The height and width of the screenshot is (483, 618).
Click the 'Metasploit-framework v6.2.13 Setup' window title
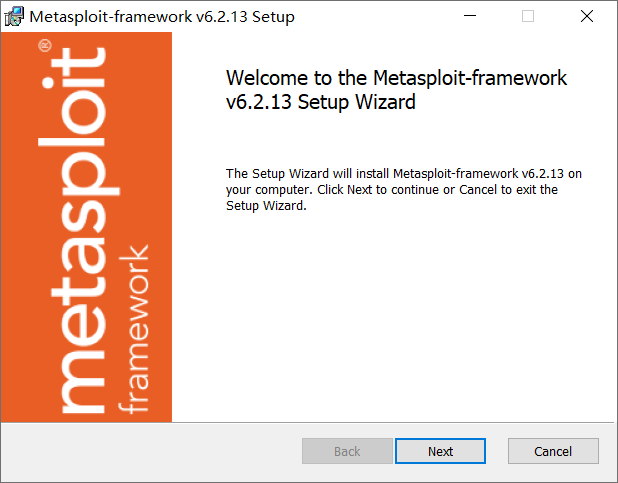point(162,17)
